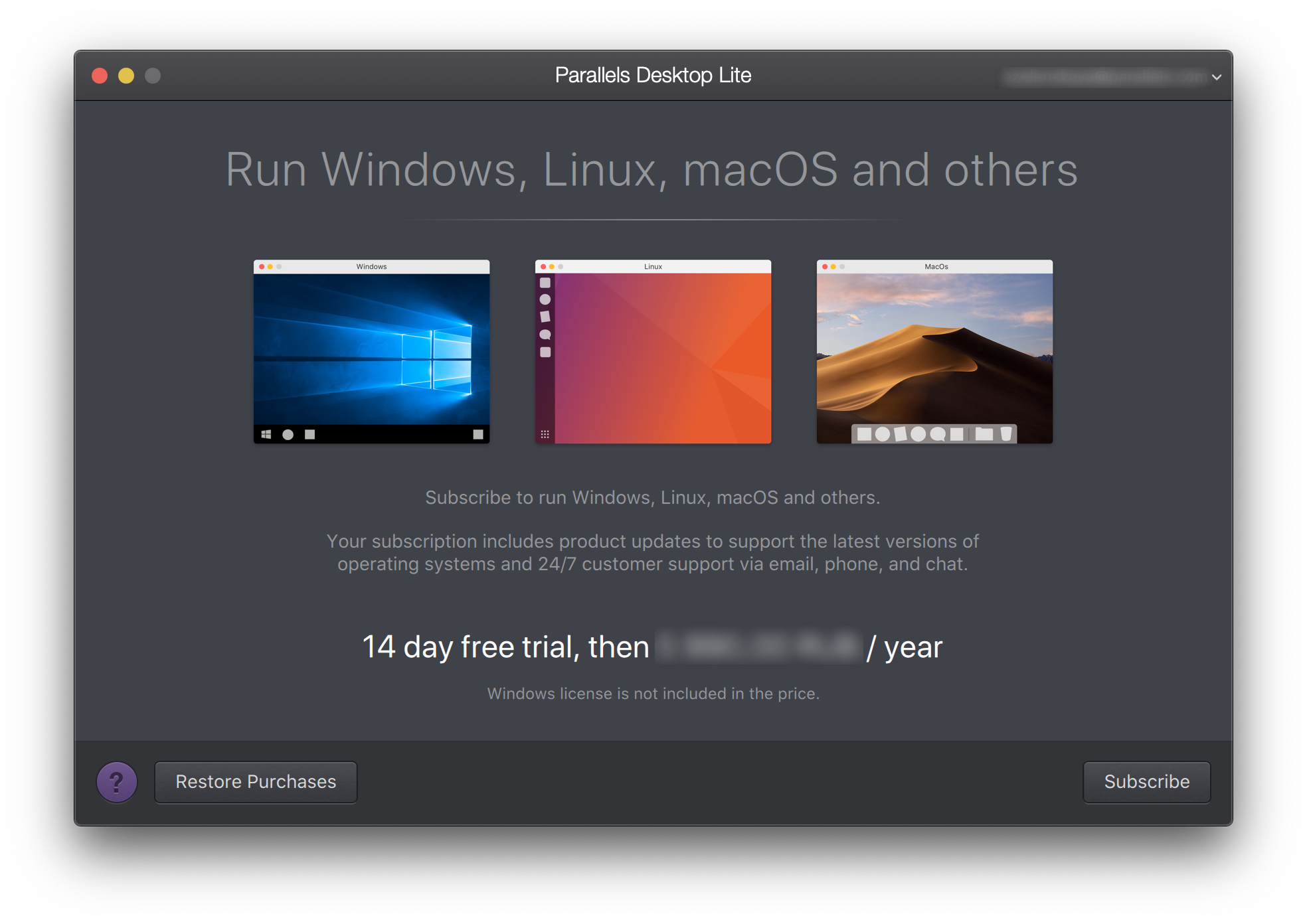Viewport: 1307px width, 924px height.
Task: Select the Linux preview thumbnail
Action: tap(653, 351)
